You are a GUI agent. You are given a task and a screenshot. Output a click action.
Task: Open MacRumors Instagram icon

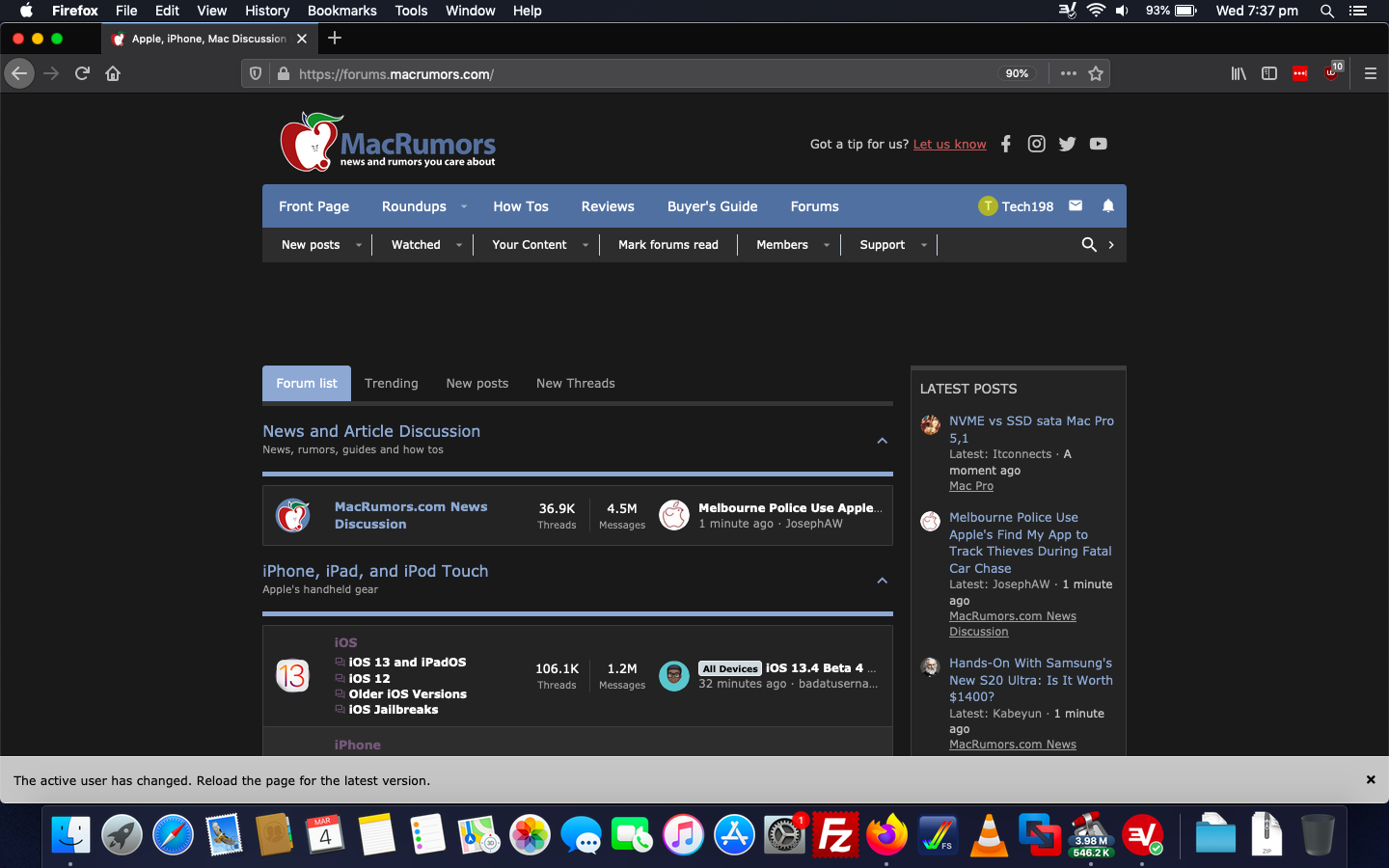pos(1037,144)
